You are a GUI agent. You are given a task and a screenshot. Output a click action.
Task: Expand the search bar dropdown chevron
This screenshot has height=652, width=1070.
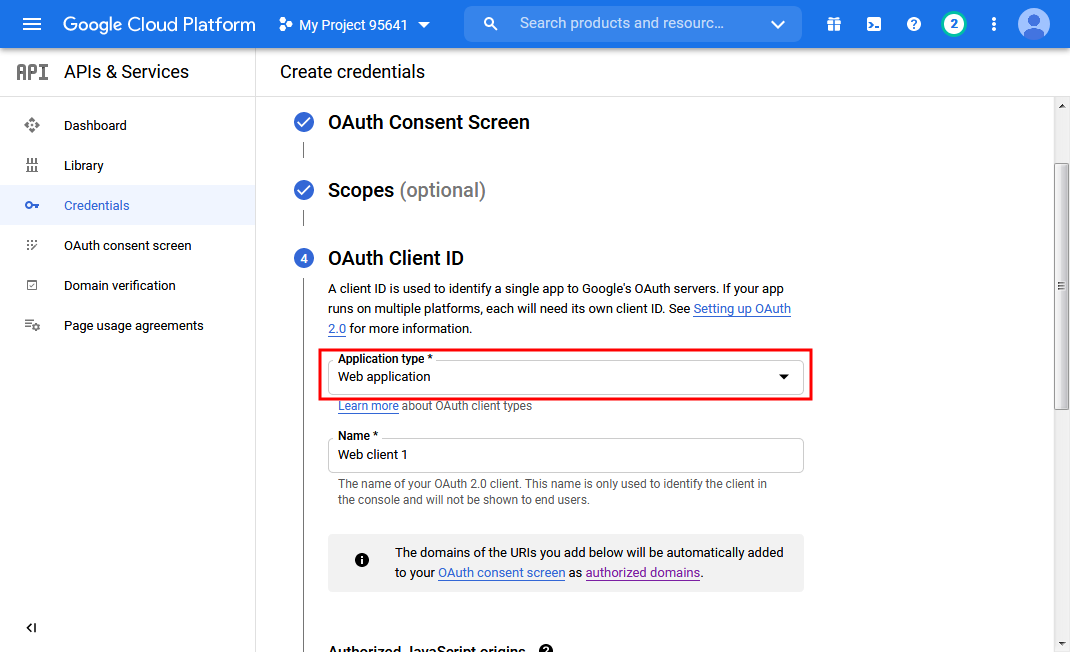click(x=777, y=25)
